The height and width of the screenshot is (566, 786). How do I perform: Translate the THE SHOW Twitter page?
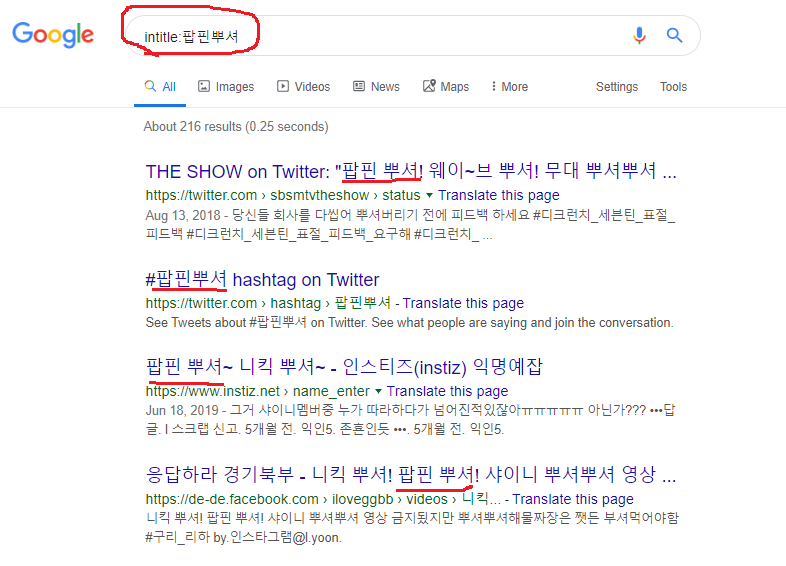(499, 195)
